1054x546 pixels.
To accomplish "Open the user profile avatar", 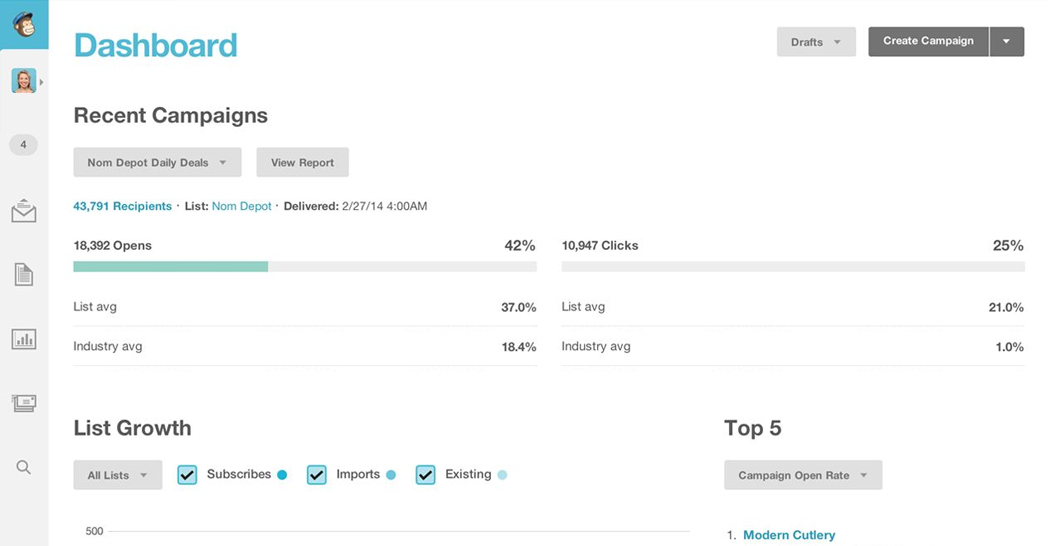I will pyautogui.click(x=24, y=81).
